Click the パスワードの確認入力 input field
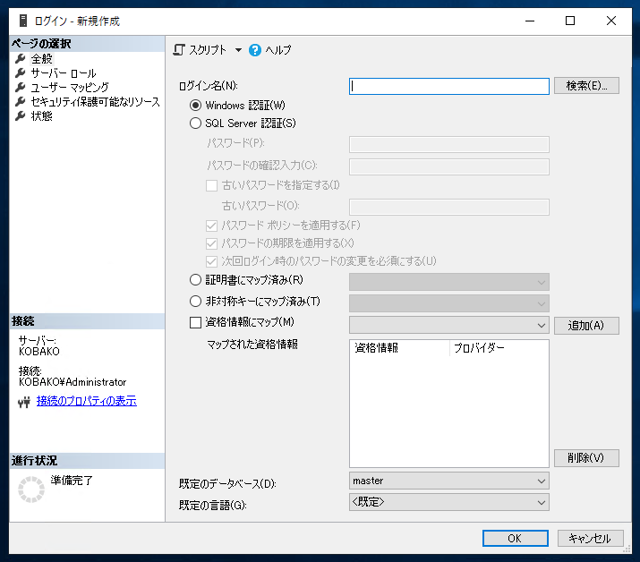 [449, 167]
